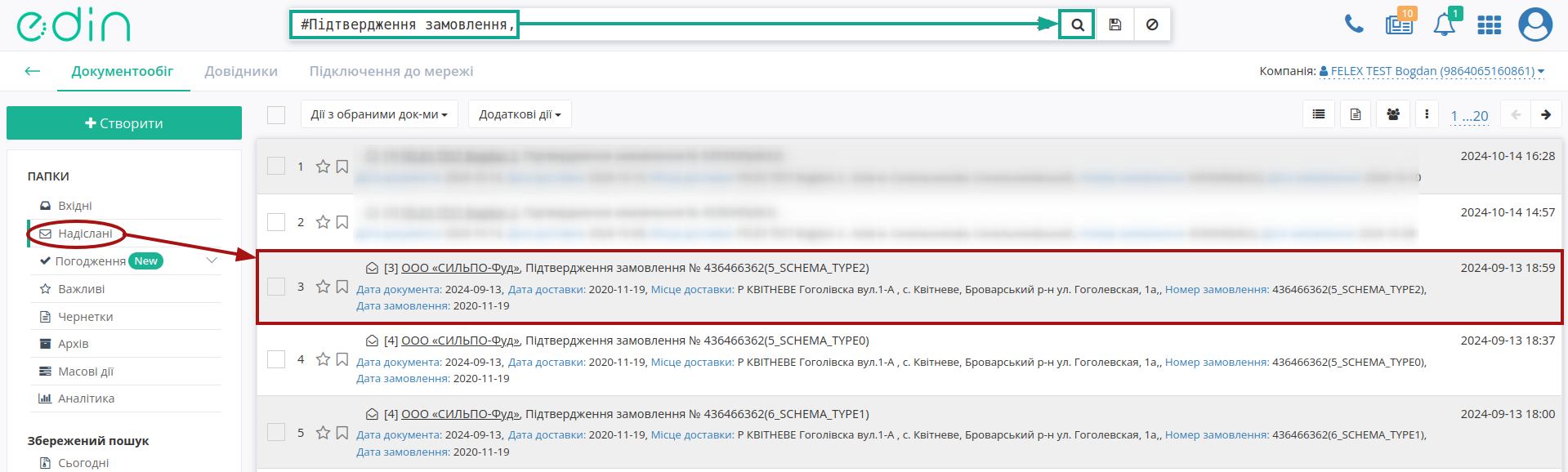Star document row 1

[x=323, y=167]
